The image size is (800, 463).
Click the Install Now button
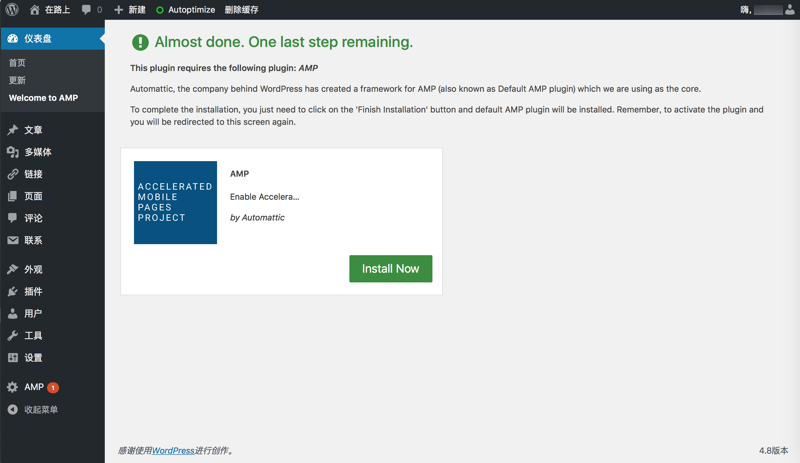pyautogui.click(x=390, y=269)
